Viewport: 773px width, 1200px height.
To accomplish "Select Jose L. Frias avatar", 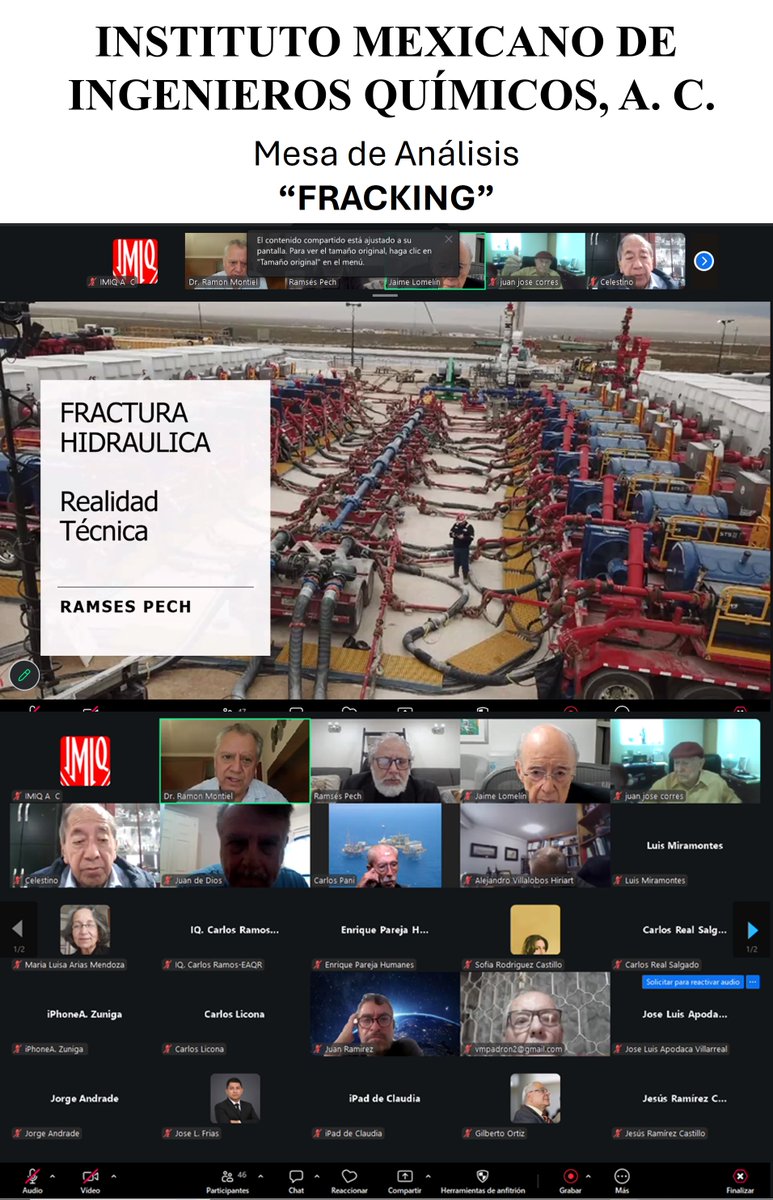I will coord(235,1099).
